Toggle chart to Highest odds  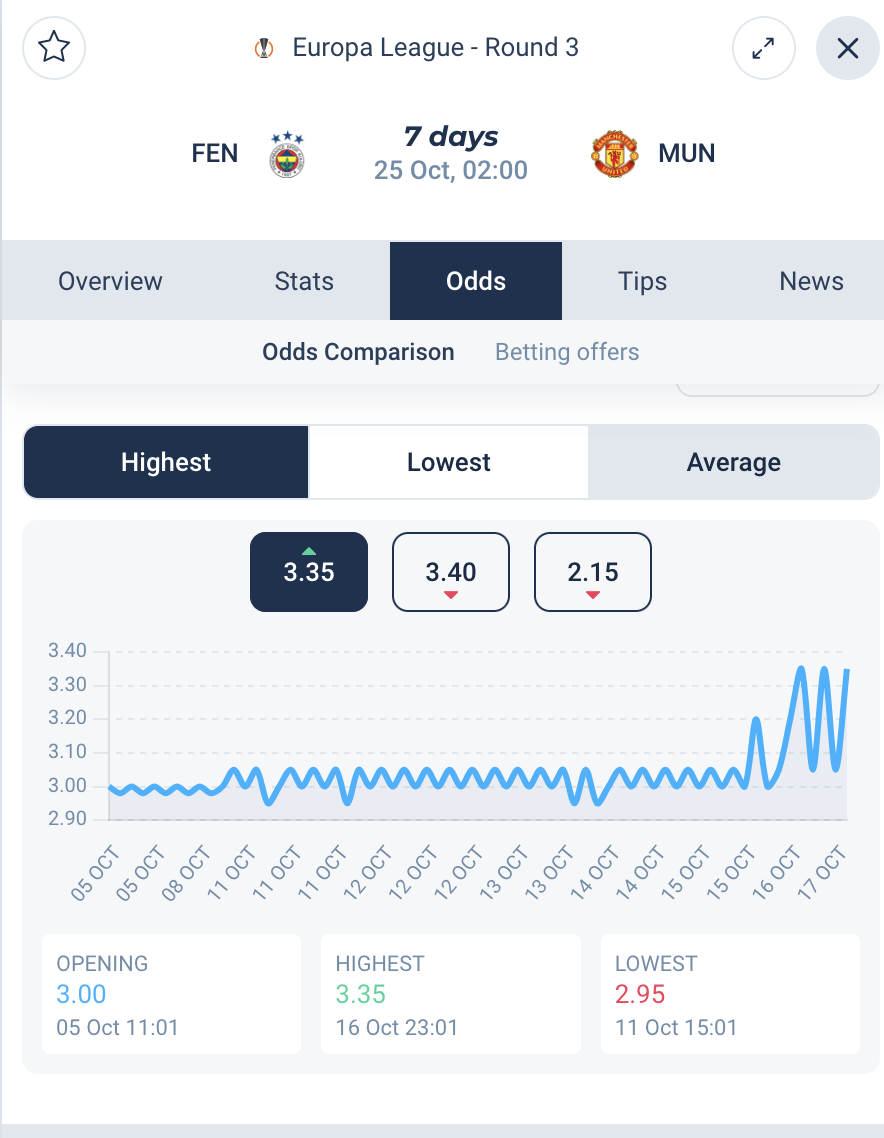click(x=166, y=462)
